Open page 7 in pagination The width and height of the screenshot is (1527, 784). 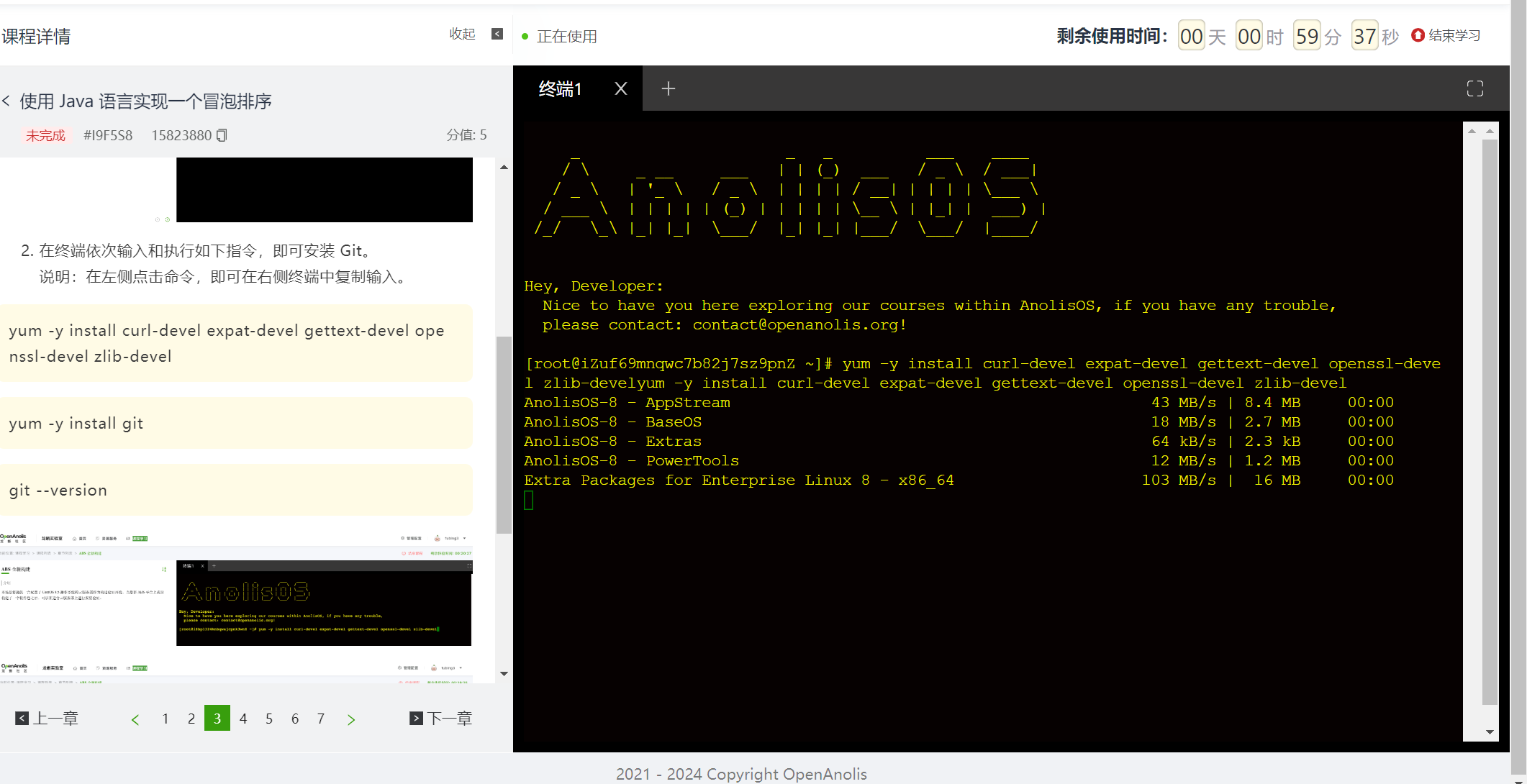pyautogui.click(x=321, y=719)
